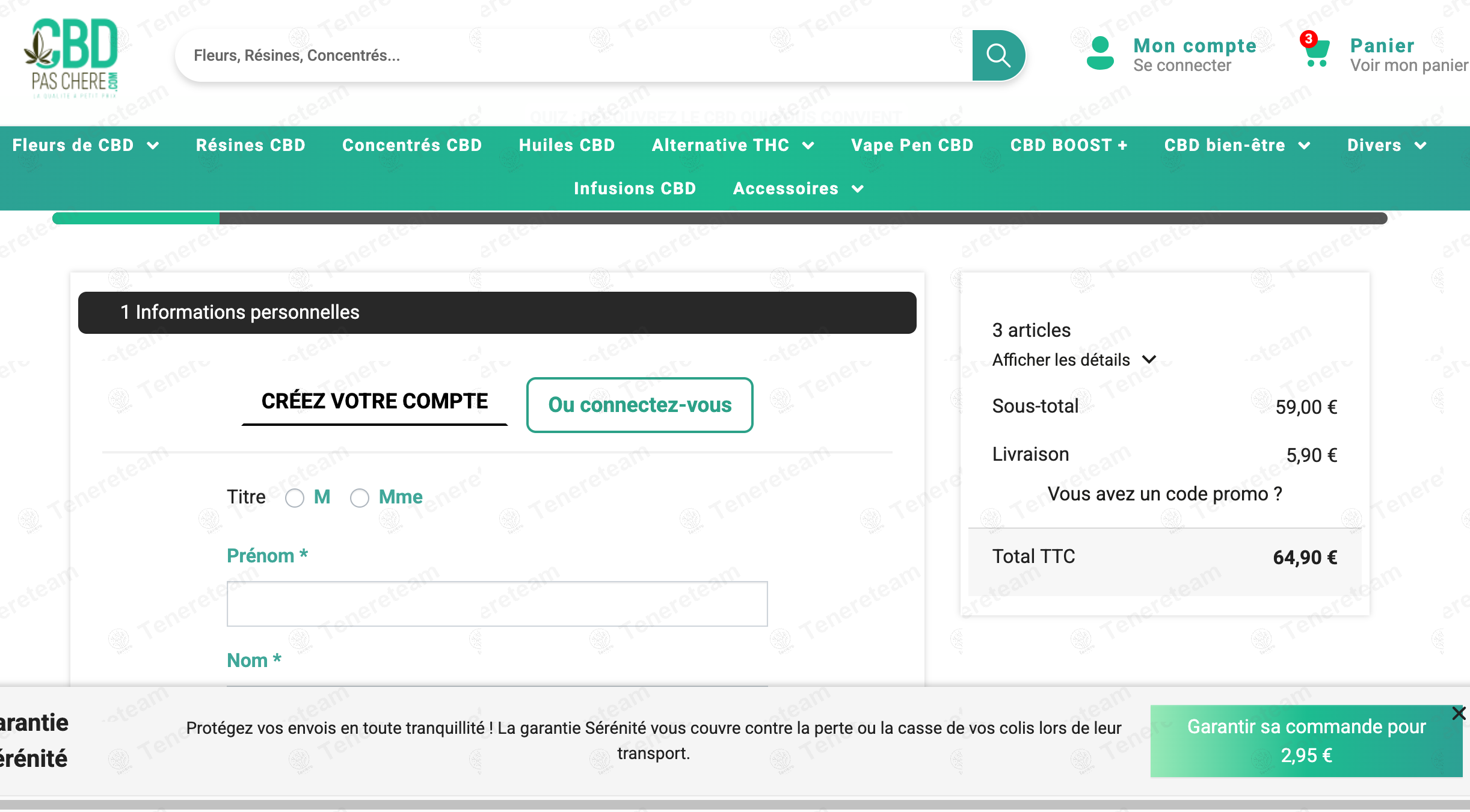This screenshot has height=812, width=1470.
Task: Click the CBD Pas Chère logo
Action: [72, 58]
